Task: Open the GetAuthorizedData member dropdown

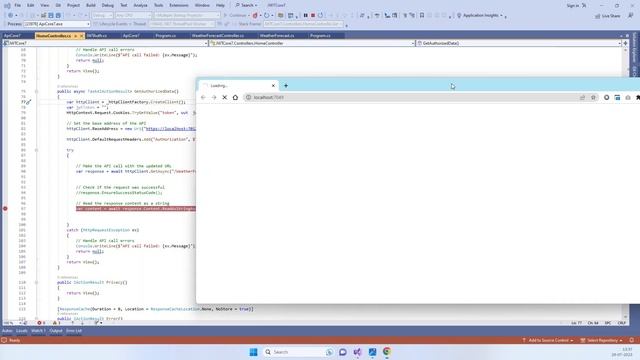Action: pyautogui.click(x=518, y=43)
